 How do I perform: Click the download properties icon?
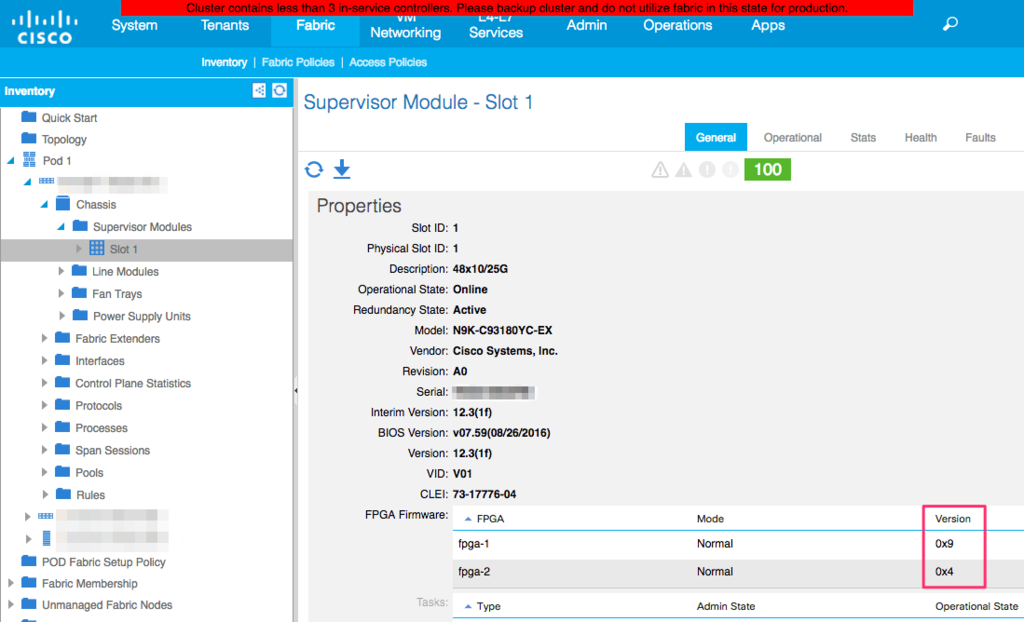(342, 170)
